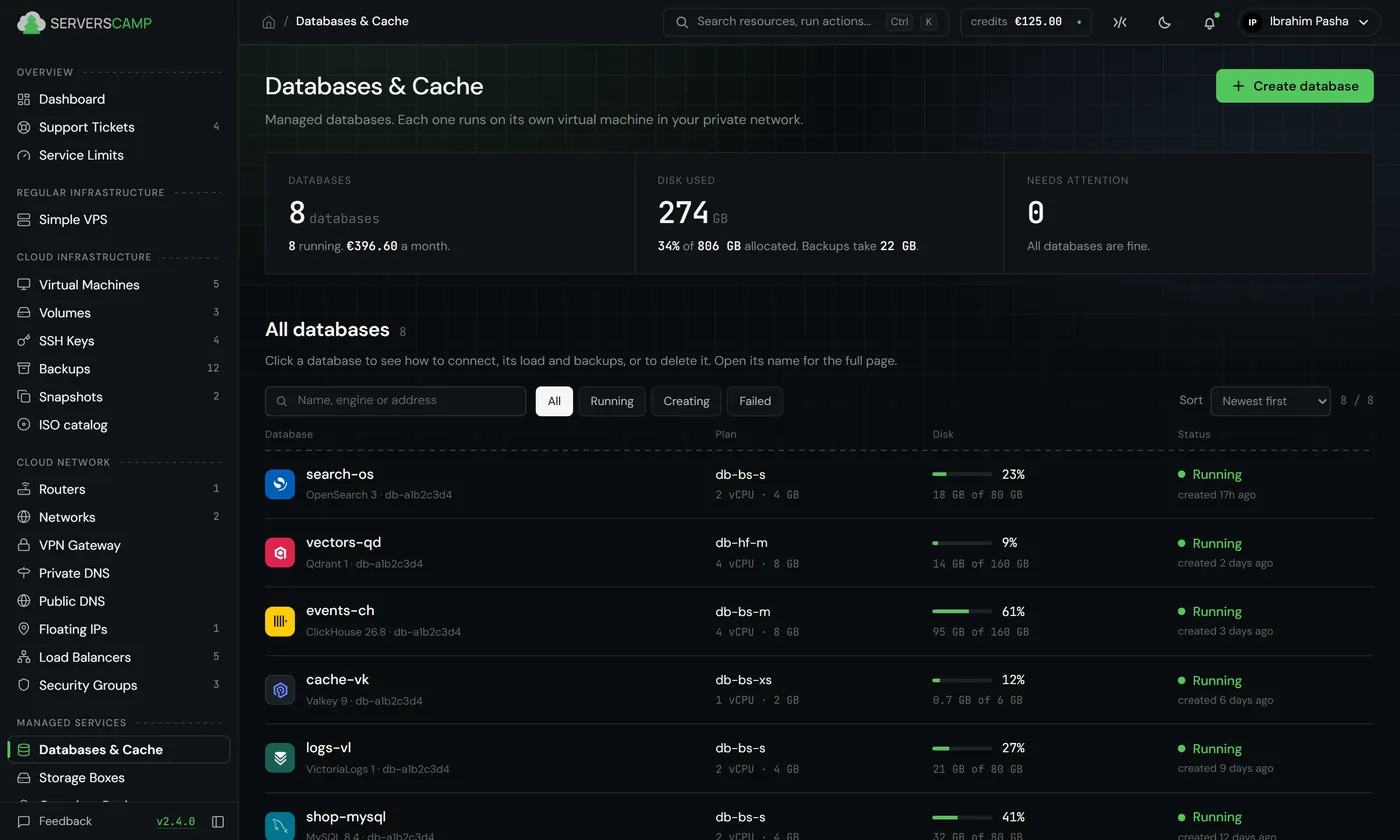This screenshot has height=840, width=1400.
Task: Click the Create database button
Action: coord(1295,86)
